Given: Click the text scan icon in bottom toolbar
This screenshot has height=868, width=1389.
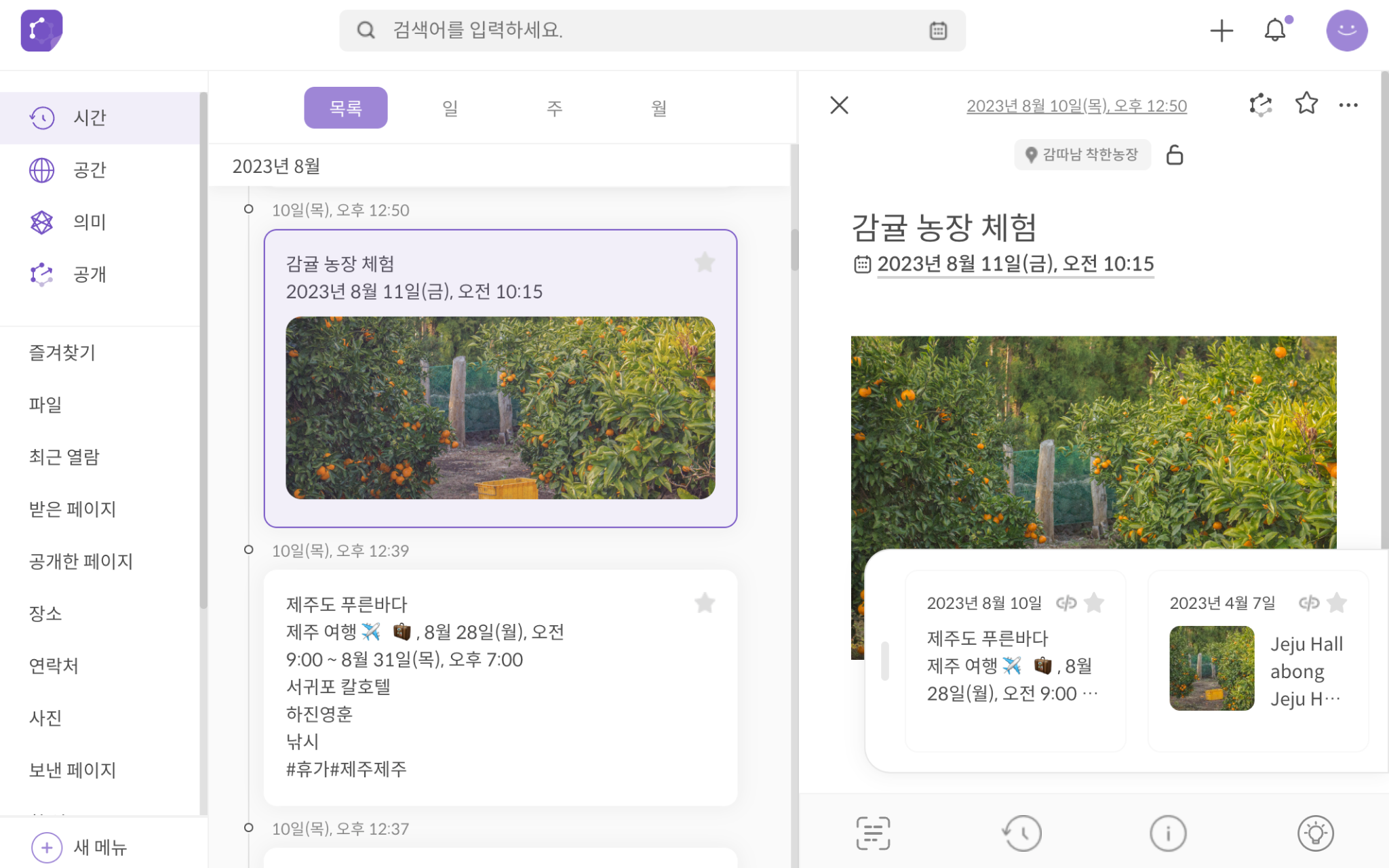Looking at the screenshot, I should coord(873,833).
